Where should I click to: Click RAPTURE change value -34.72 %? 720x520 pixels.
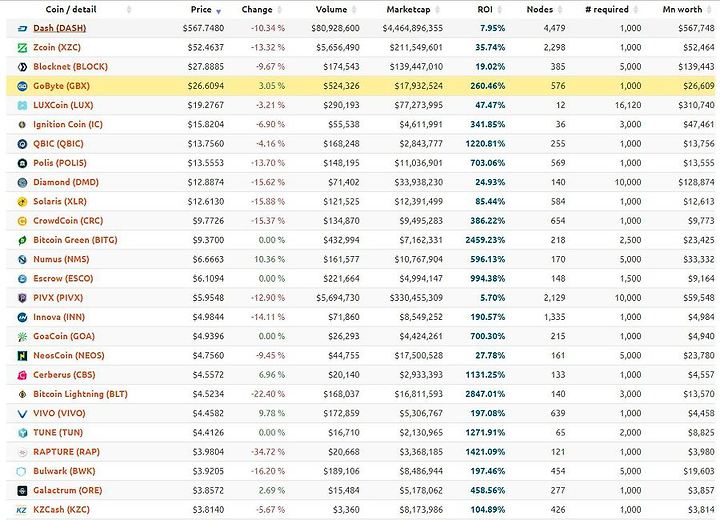click(x=268, y=452)
